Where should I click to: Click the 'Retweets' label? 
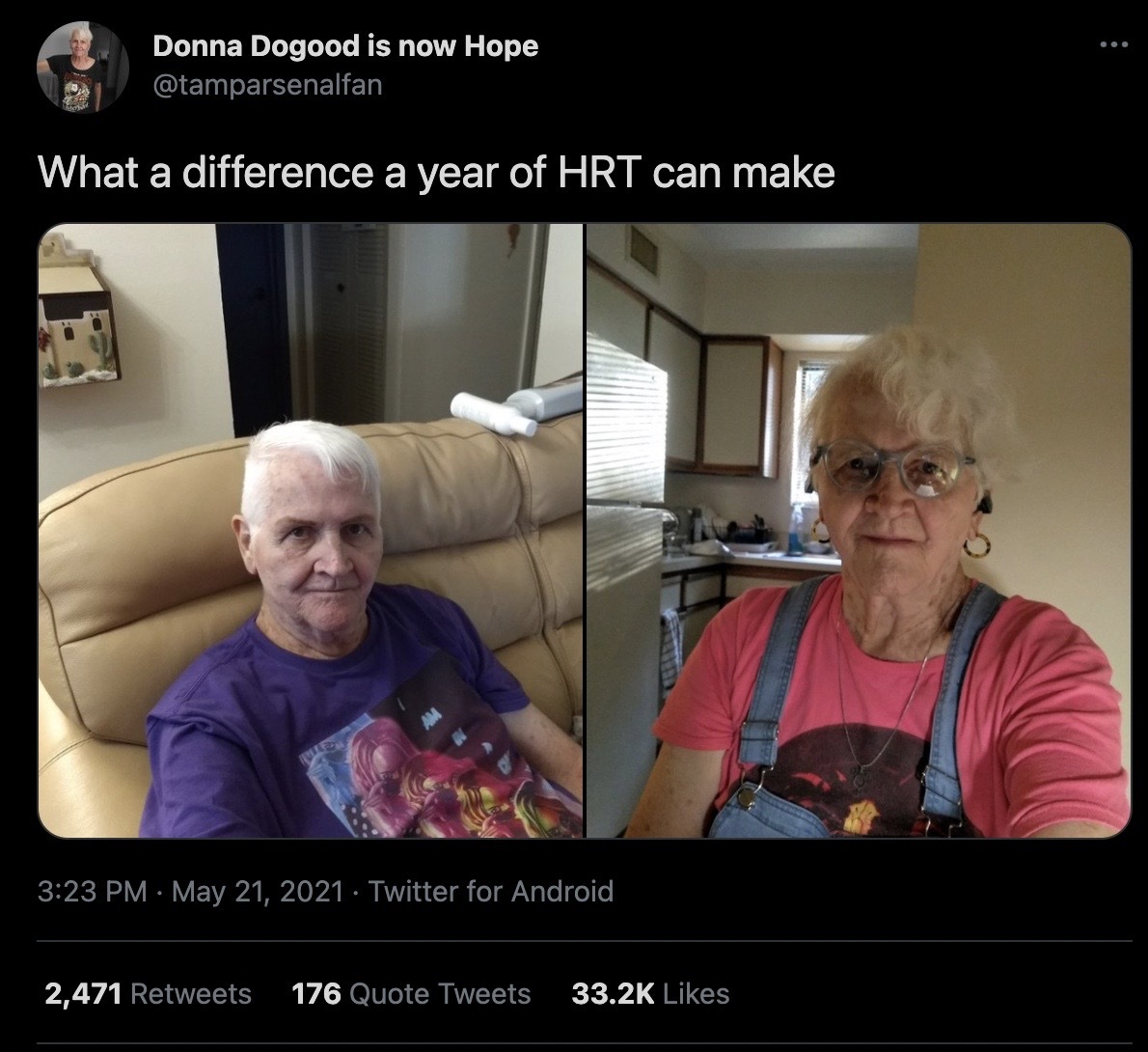191,994
